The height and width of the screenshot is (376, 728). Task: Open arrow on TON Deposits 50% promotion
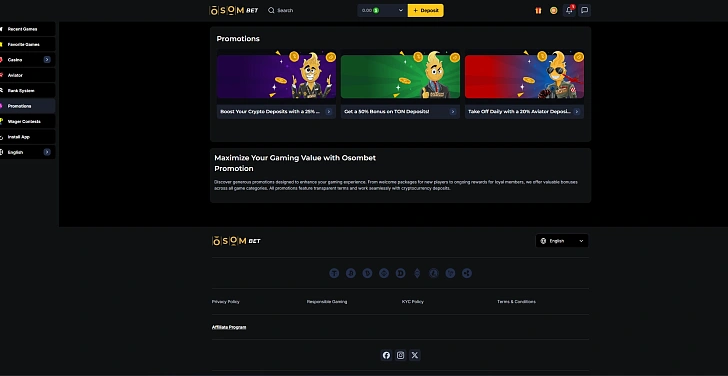(453, 111)
